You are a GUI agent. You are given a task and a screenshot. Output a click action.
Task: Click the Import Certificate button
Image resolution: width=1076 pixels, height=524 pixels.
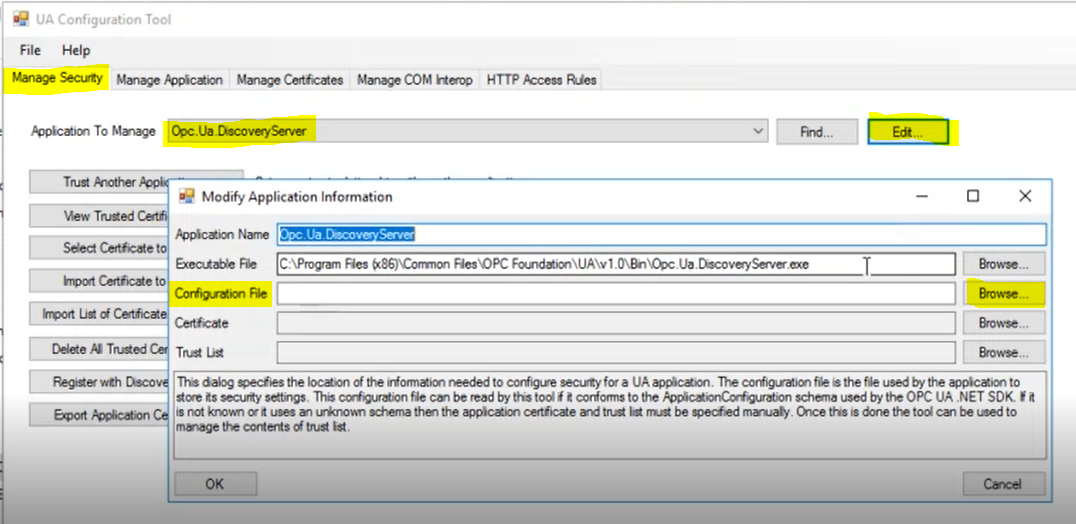pyautogui.click(x=100, y=281)
